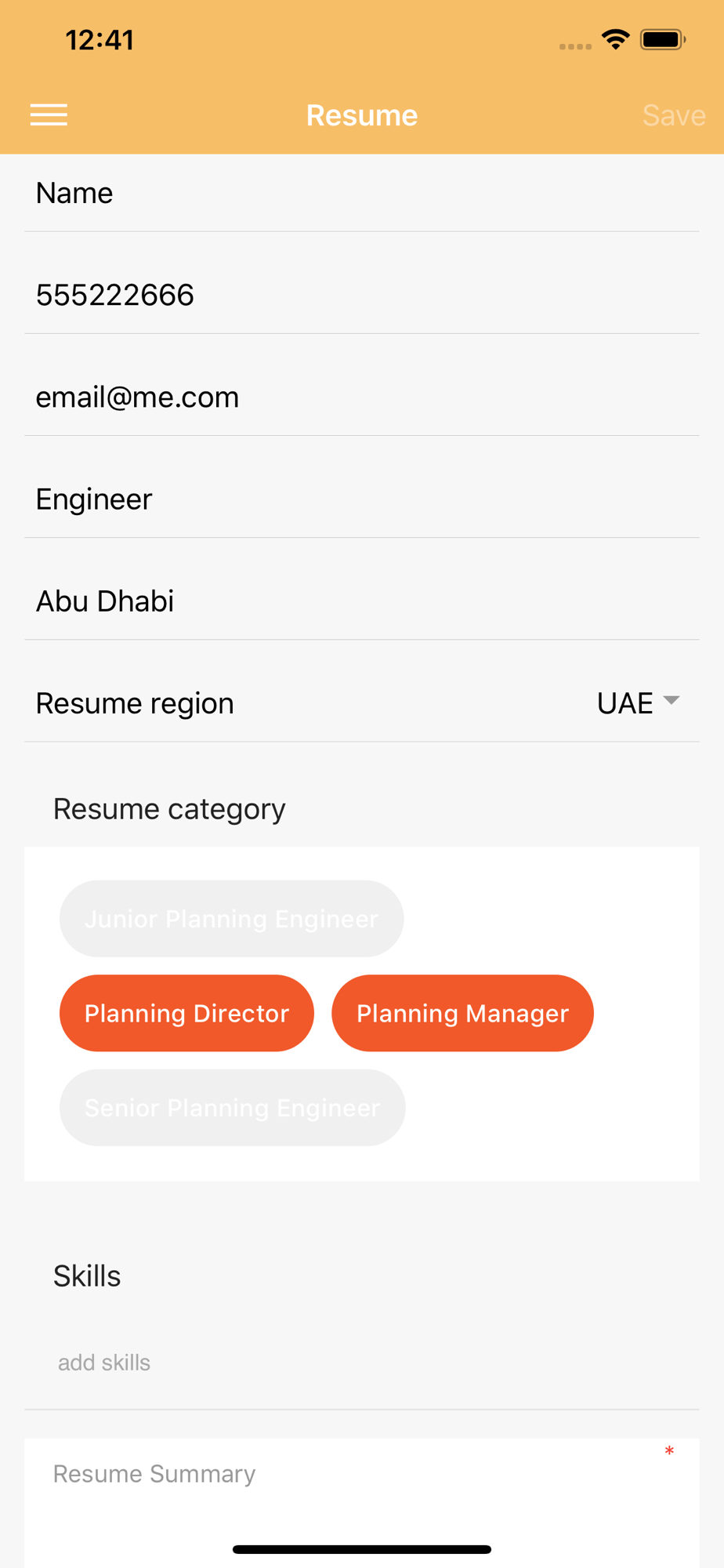Screen dimensions: 724x1568
Task: Toggle the Junior Planning Engineer category chip
Action: 232,918
